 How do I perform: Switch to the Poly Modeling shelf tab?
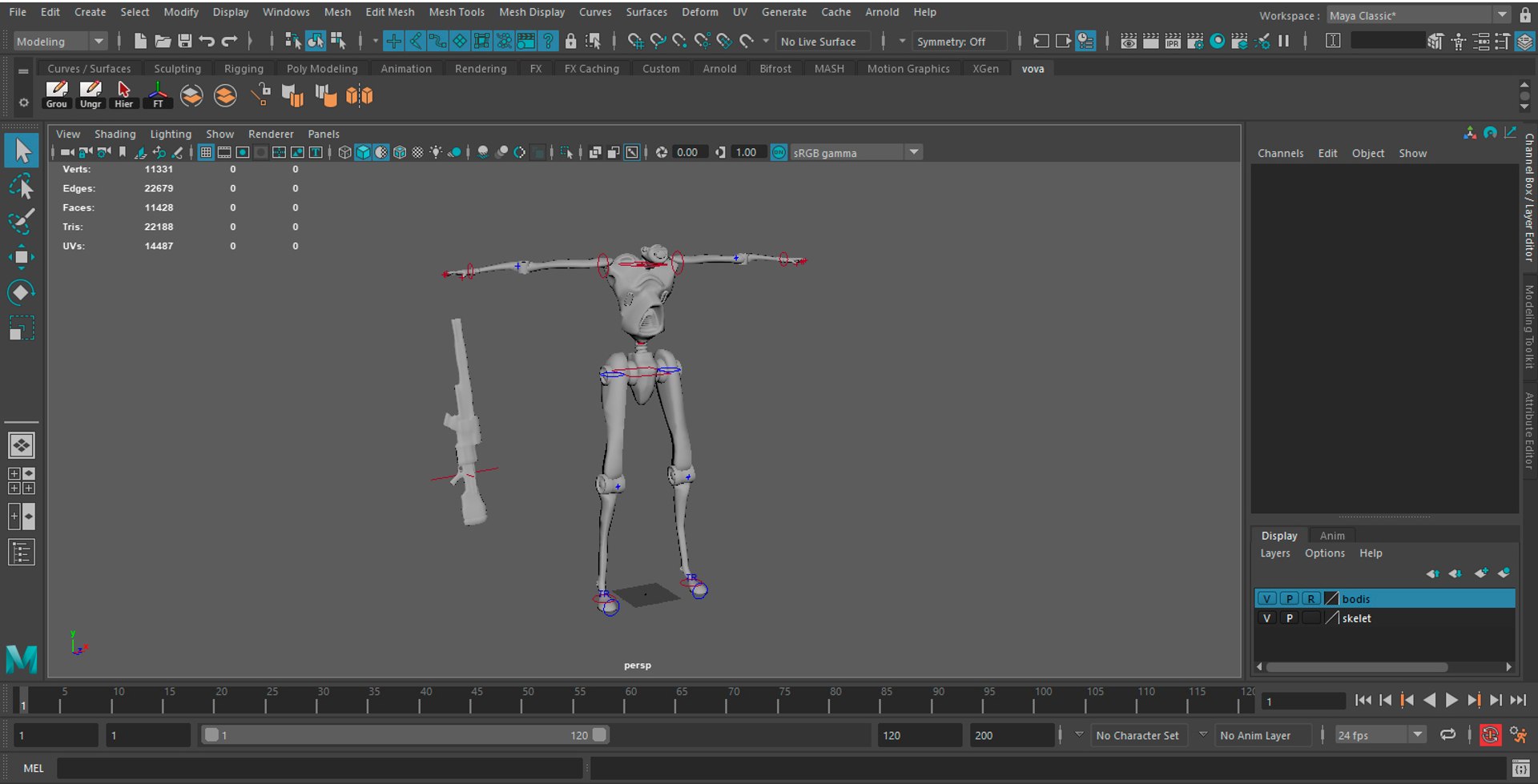[x=322, y=69]
